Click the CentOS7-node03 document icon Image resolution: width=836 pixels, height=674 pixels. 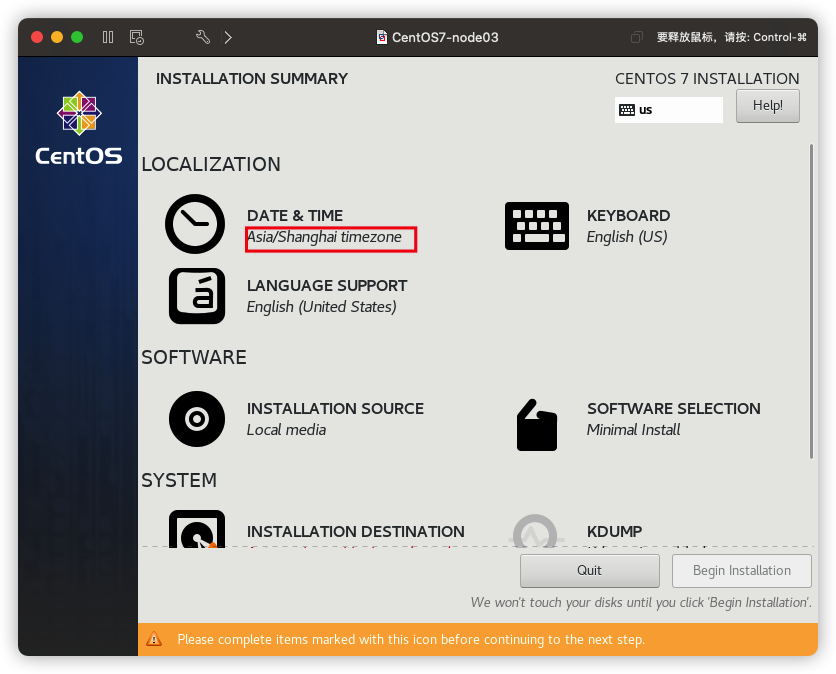[x=382, y=37]
